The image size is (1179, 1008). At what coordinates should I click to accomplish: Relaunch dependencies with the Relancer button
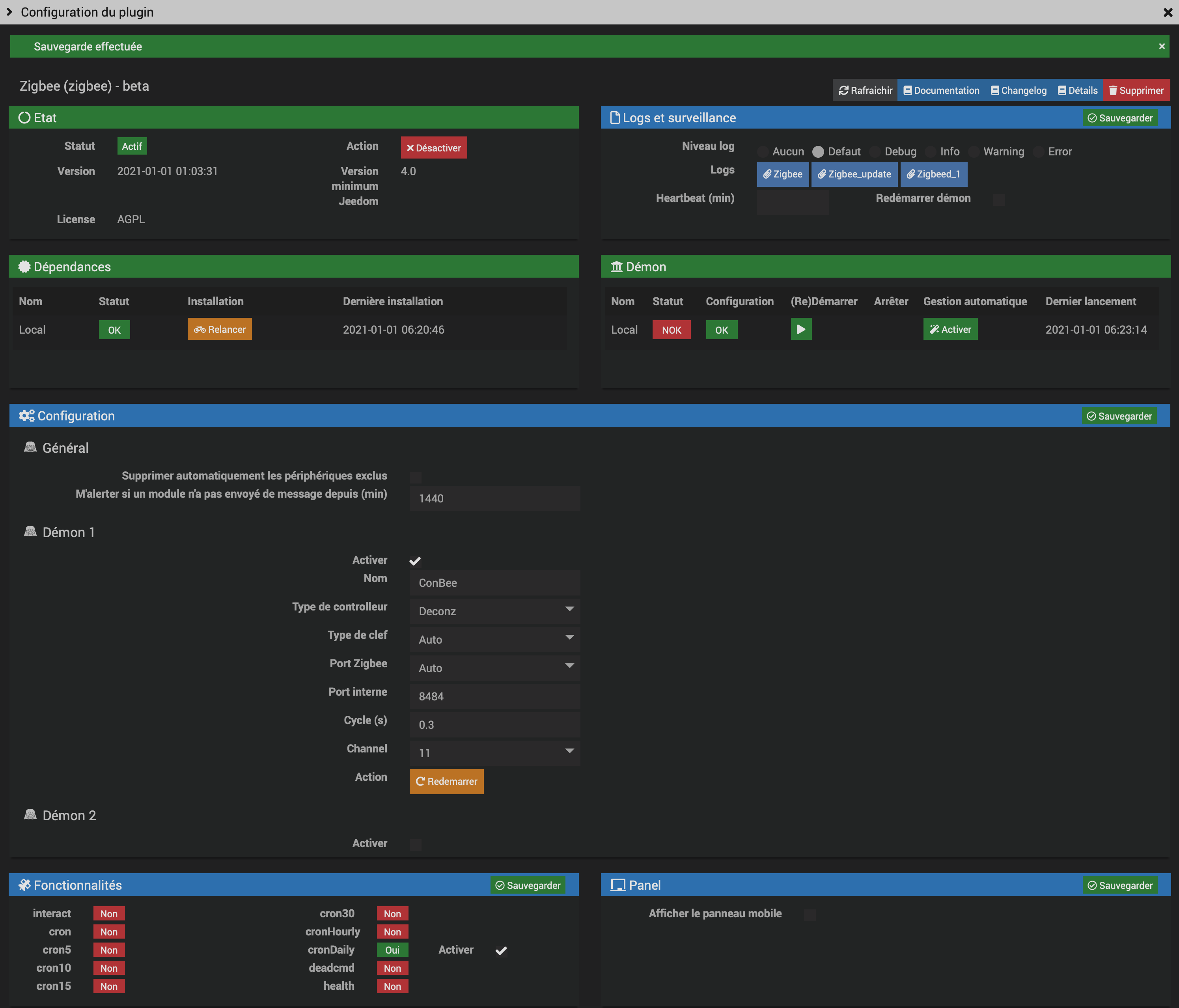click(x=220, y=329)
